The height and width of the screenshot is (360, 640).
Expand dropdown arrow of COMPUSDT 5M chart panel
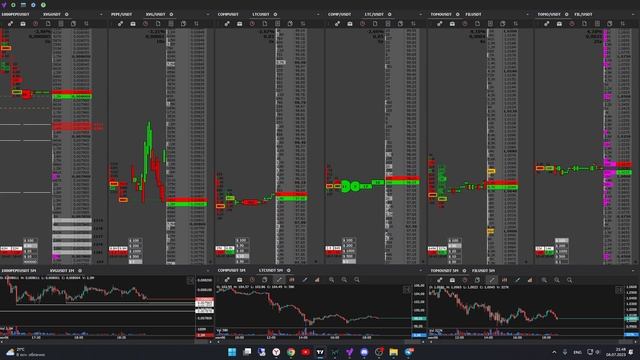pos(421,270)
